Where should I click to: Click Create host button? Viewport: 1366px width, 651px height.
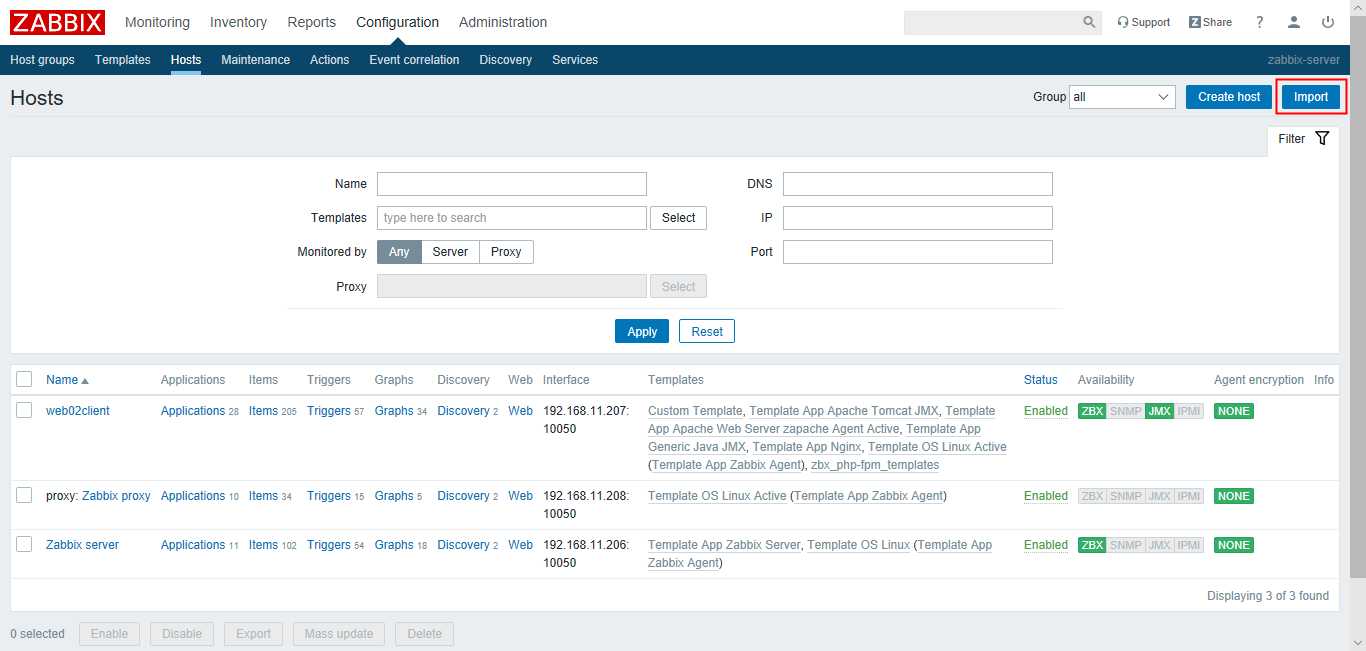1229,97
